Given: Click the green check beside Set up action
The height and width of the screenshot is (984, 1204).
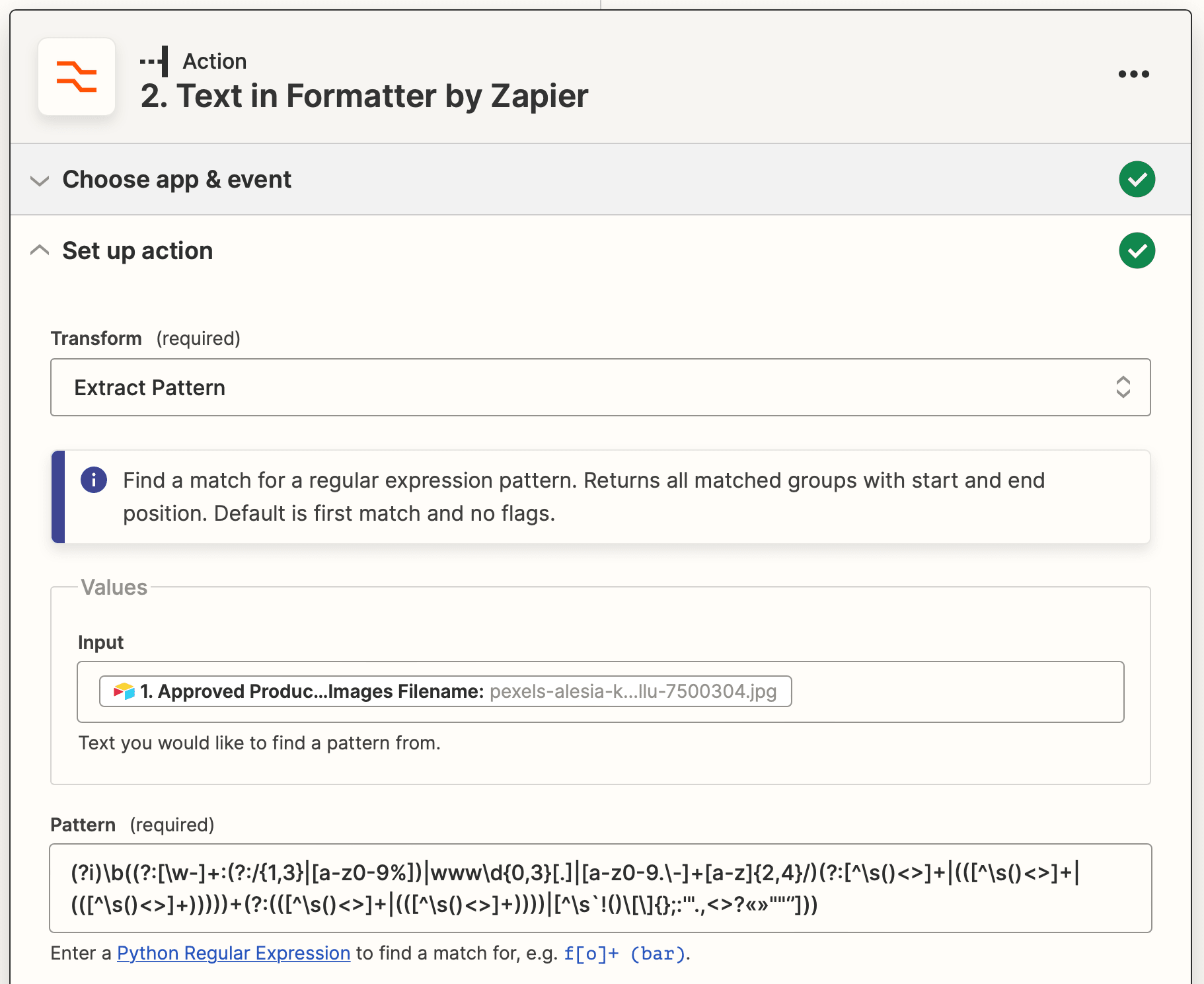Looking at the screenshot, I should [1137, 250].
